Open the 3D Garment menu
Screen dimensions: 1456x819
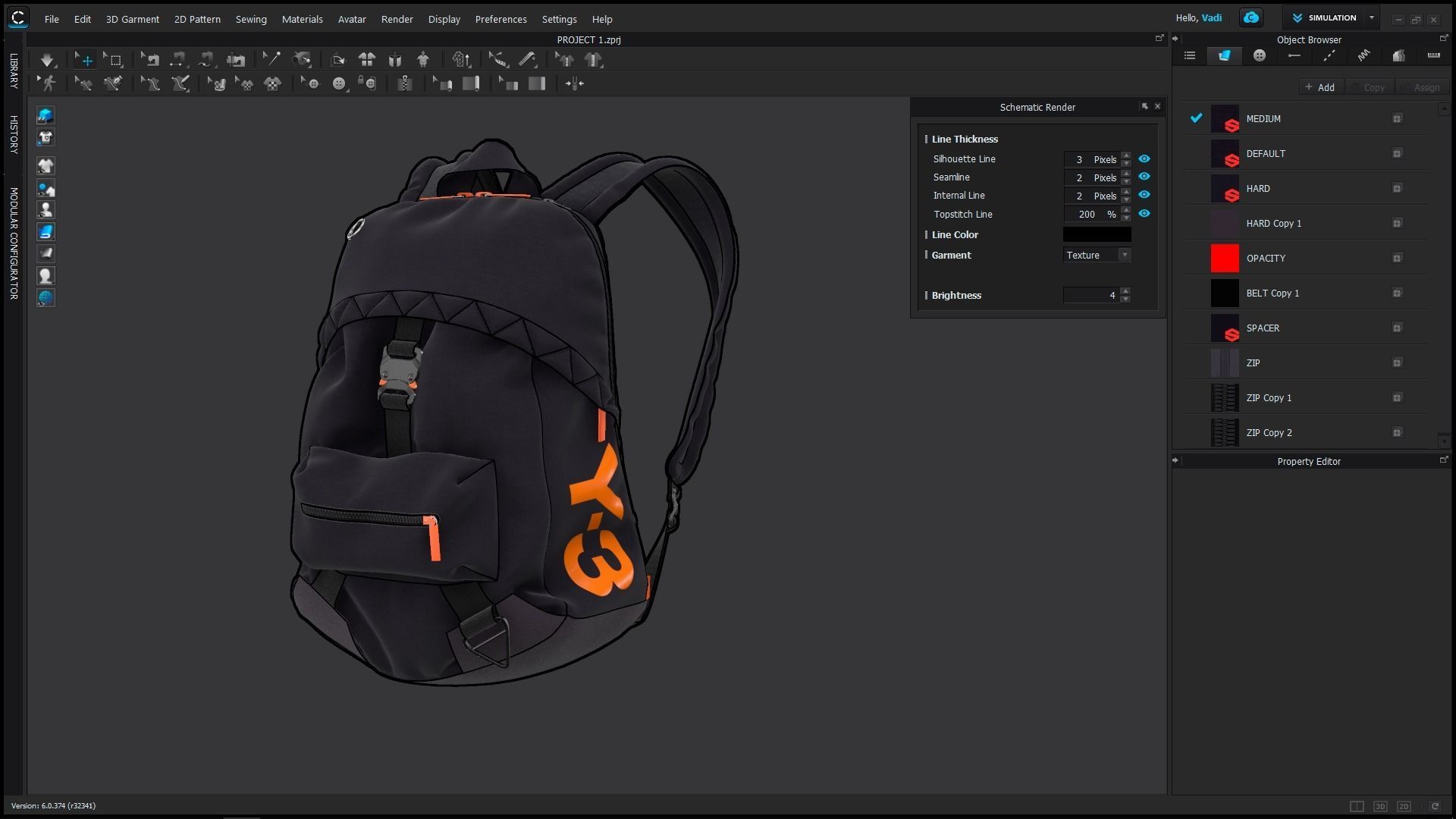(133, 19)
